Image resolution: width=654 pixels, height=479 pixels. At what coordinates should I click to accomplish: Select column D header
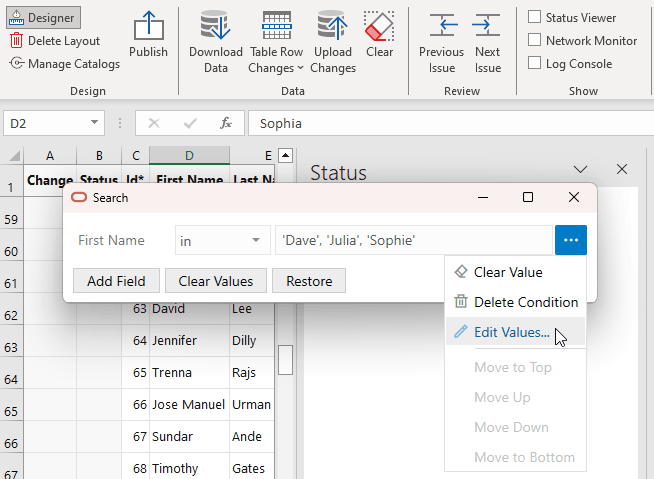pos(189,156)
